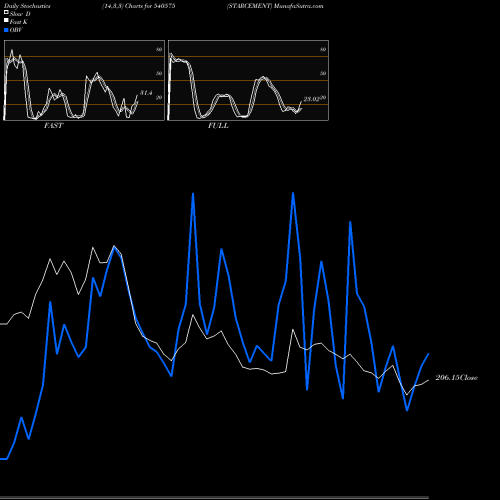Click the Slow D legend swatch
Viewport: 500px width, 500px height.
6,13
